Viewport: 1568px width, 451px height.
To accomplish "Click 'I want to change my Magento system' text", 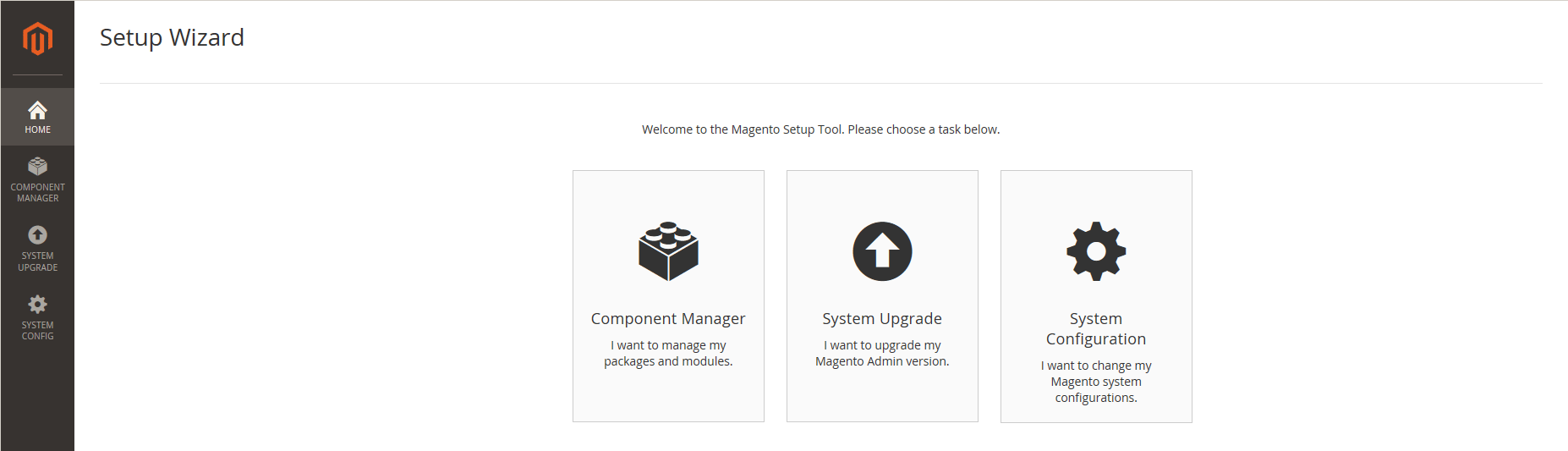I will click(x=1096, y=374).
